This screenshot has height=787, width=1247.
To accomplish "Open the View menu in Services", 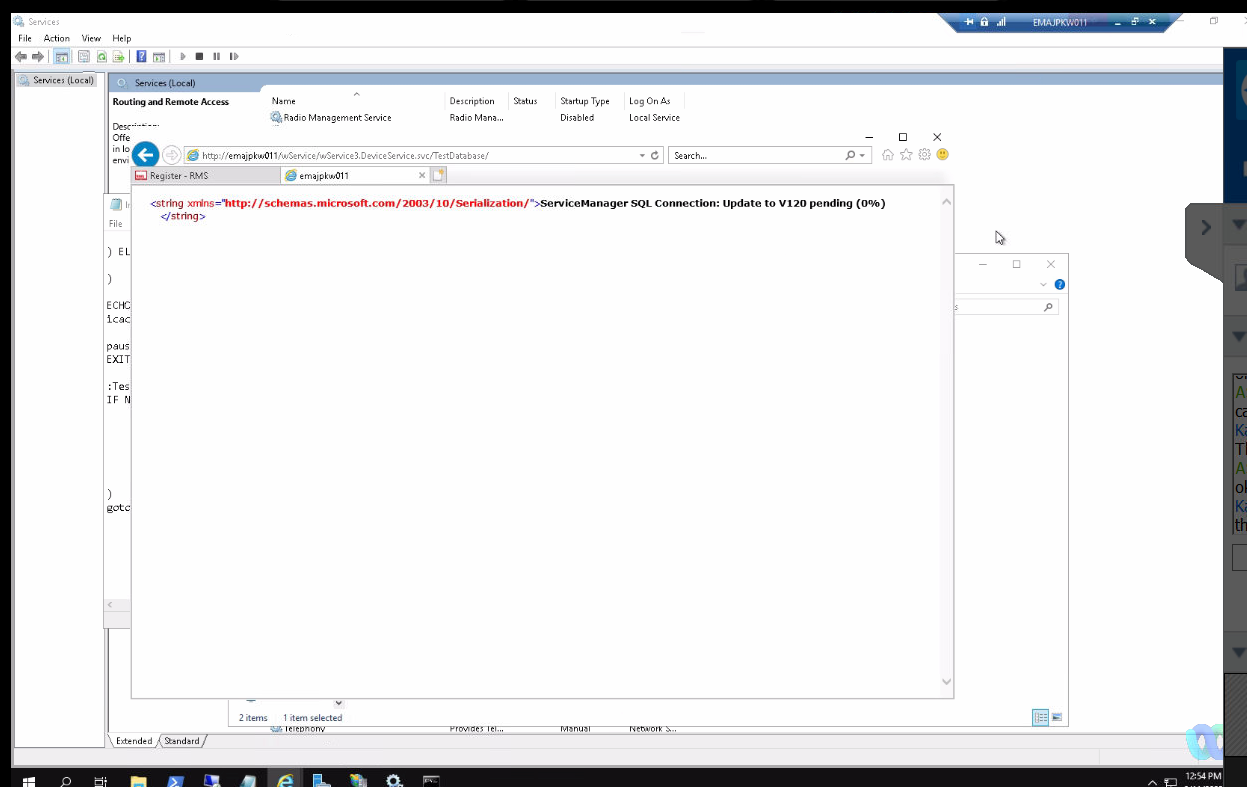I will pos(91,38).
